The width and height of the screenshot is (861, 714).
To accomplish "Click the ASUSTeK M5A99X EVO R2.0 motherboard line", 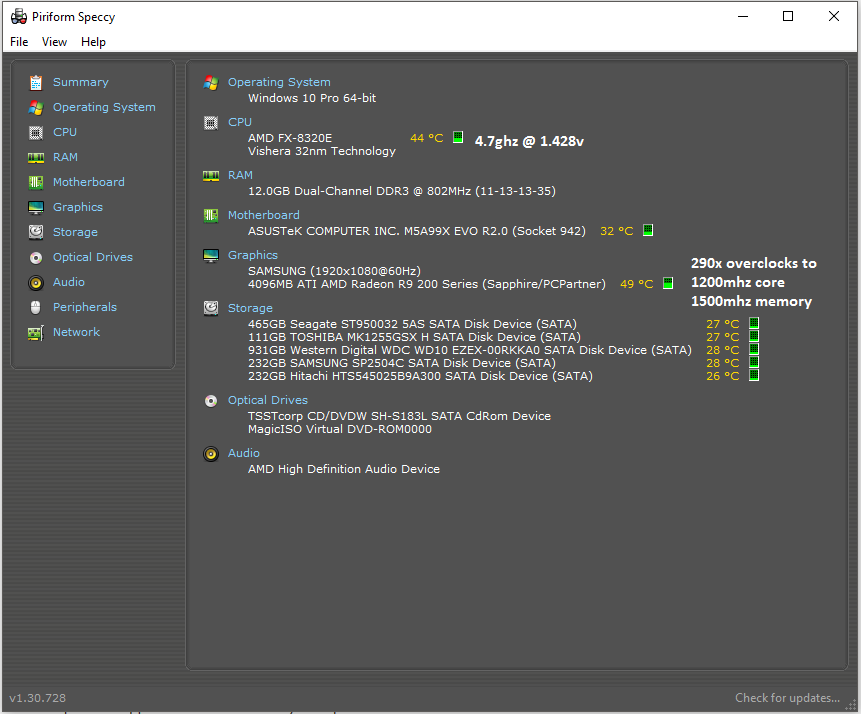I will click(x=417, y=231).
